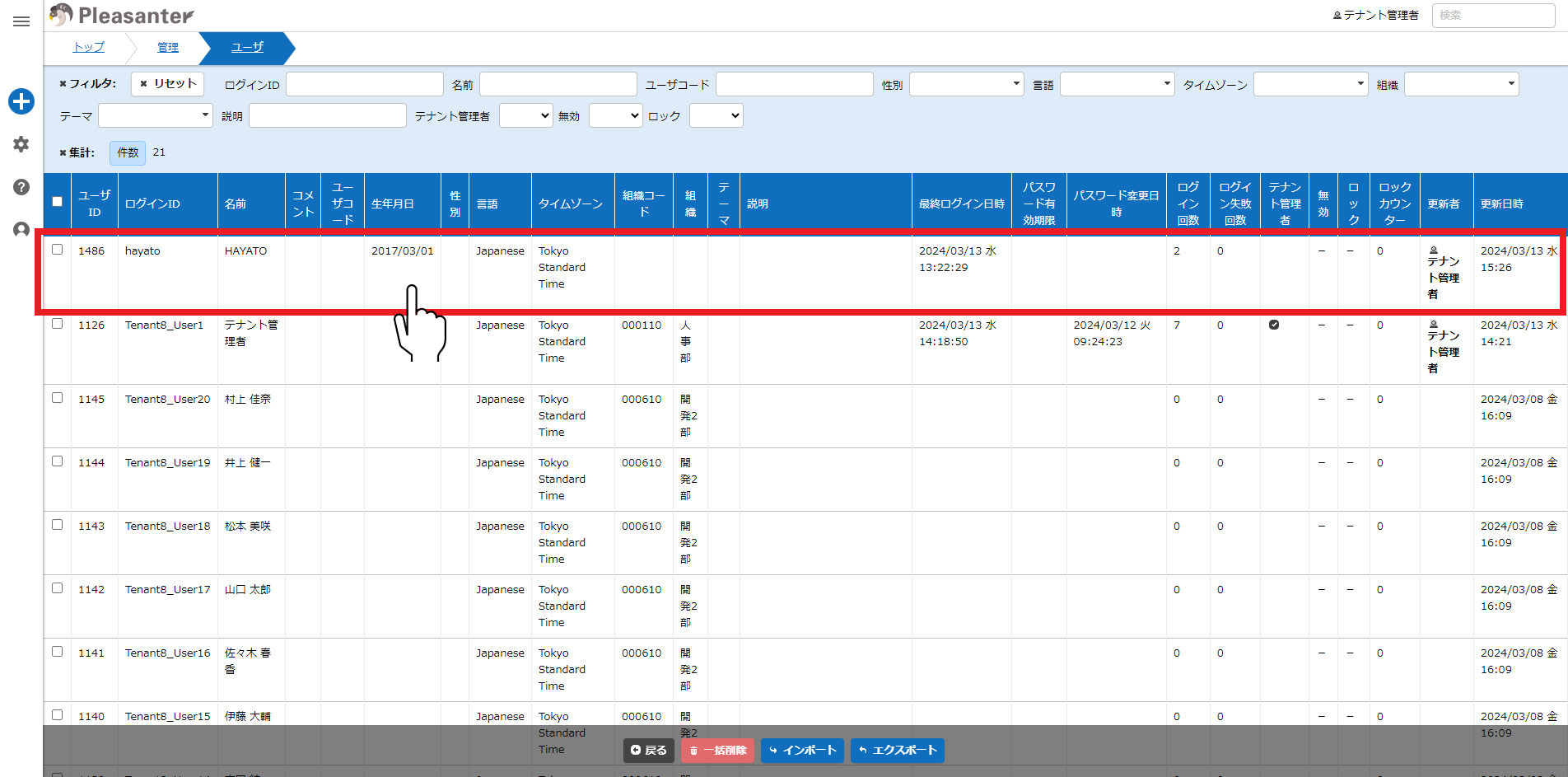1568x777 pixels.
Task: Click into the ログインID filter field
Action: tap(365, 84)
